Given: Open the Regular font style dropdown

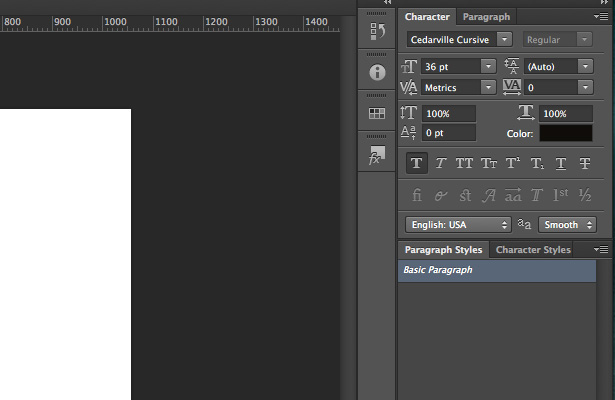Looking at the screenshot, I should (584, 39).
